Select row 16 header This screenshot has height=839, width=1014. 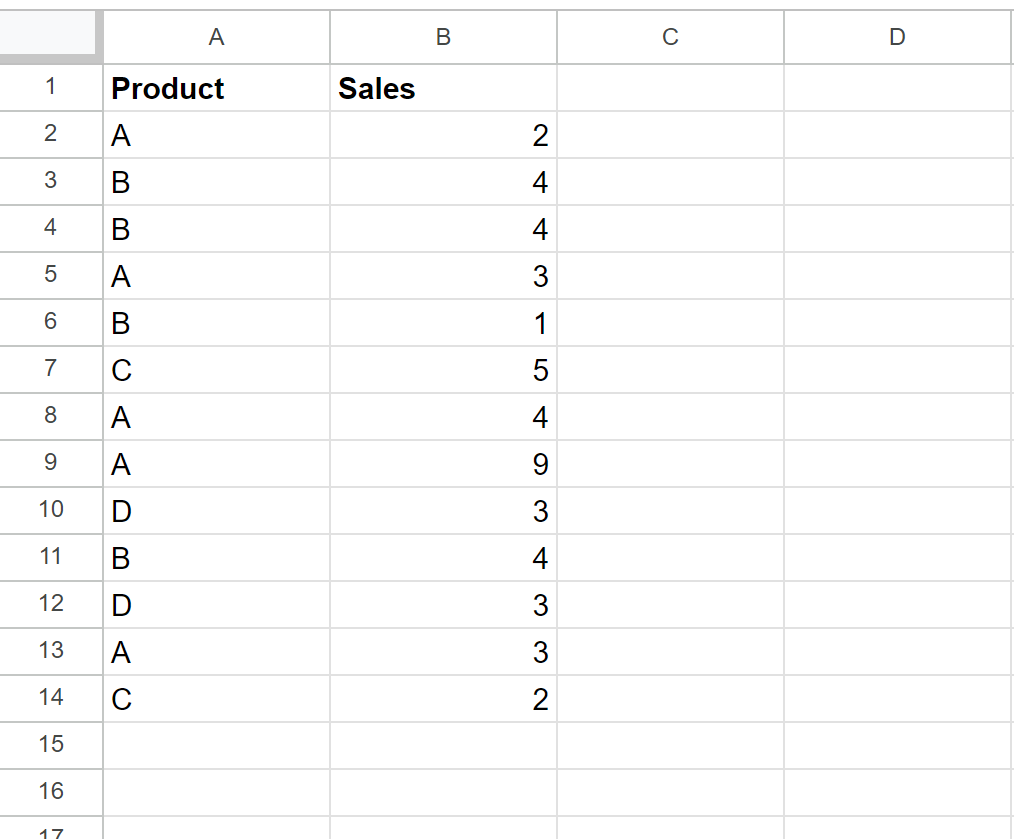[x=50, y=792]
